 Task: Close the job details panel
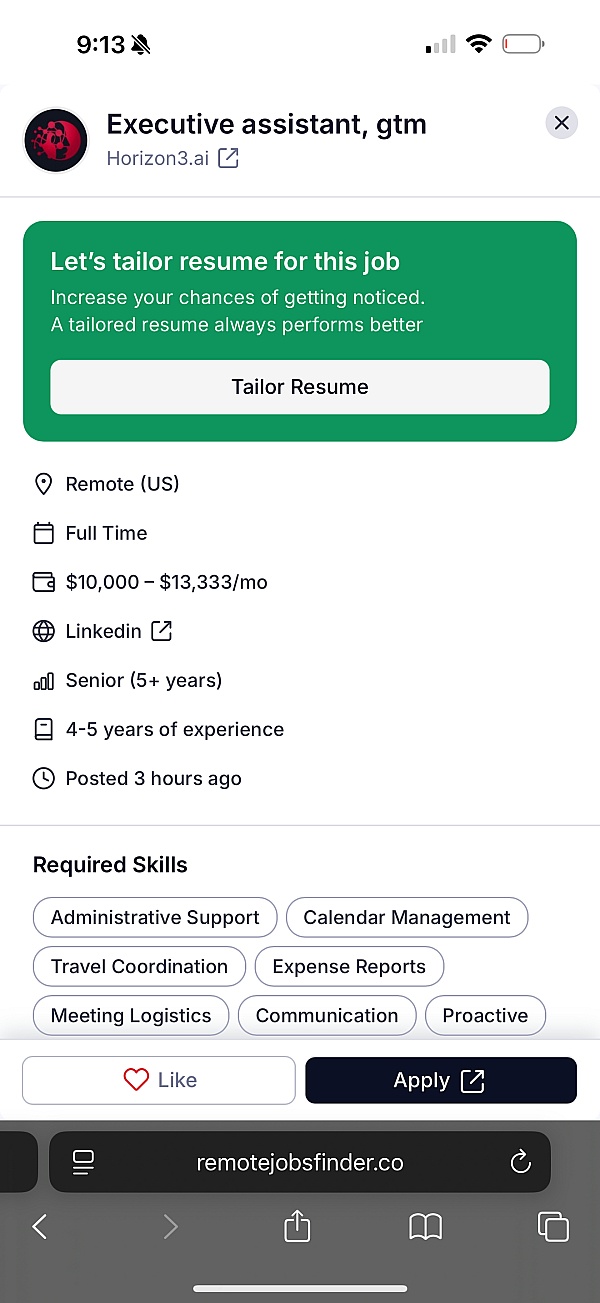[561, 123]
